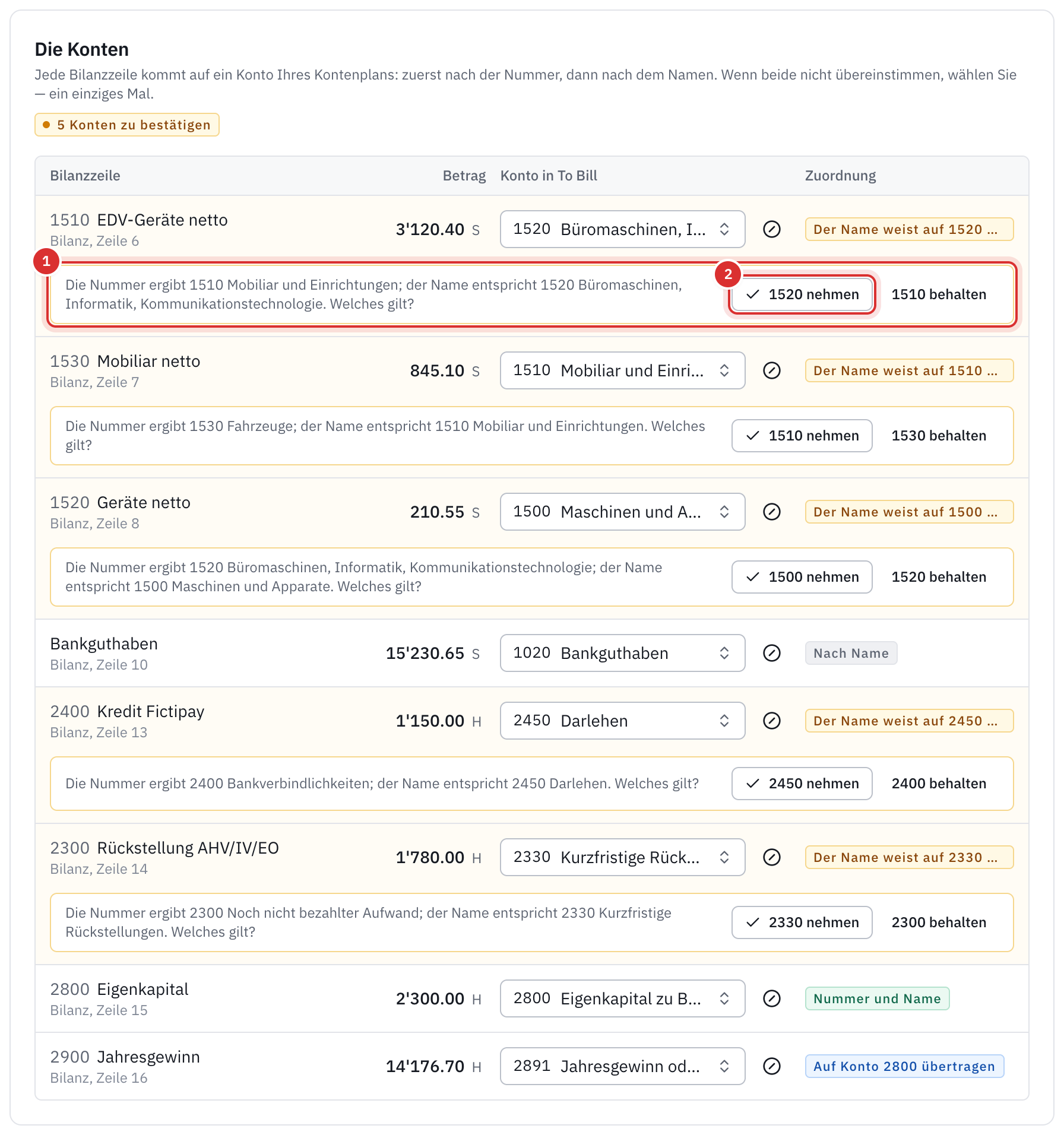This screenshot has width=1064, height=1135.
Task: Choose 1510 behalten for EDV-Geräte
Action: pyautogui.click(x=939, y=294)
